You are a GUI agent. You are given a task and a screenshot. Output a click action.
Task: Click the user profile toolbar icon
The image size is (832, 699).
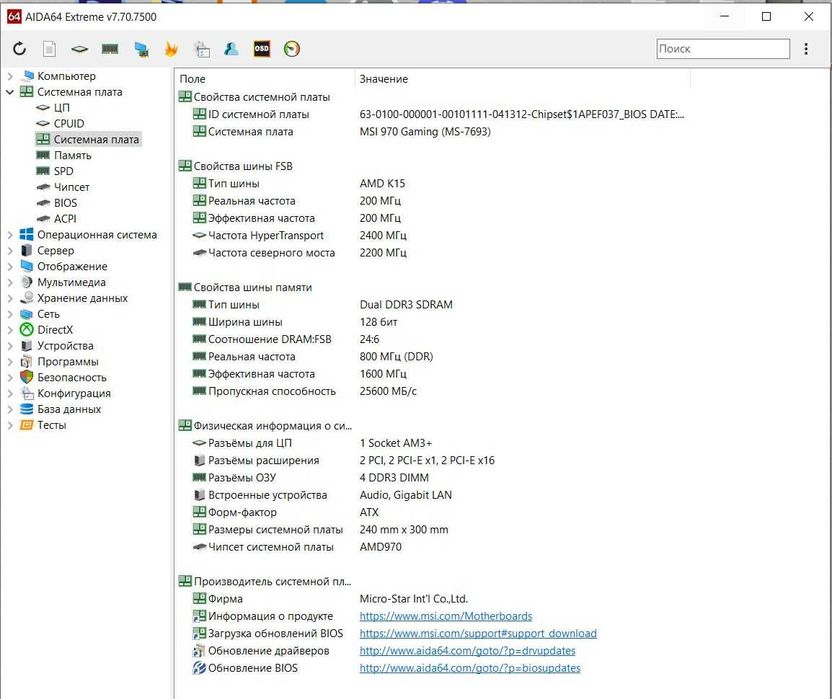coord(231,49)
